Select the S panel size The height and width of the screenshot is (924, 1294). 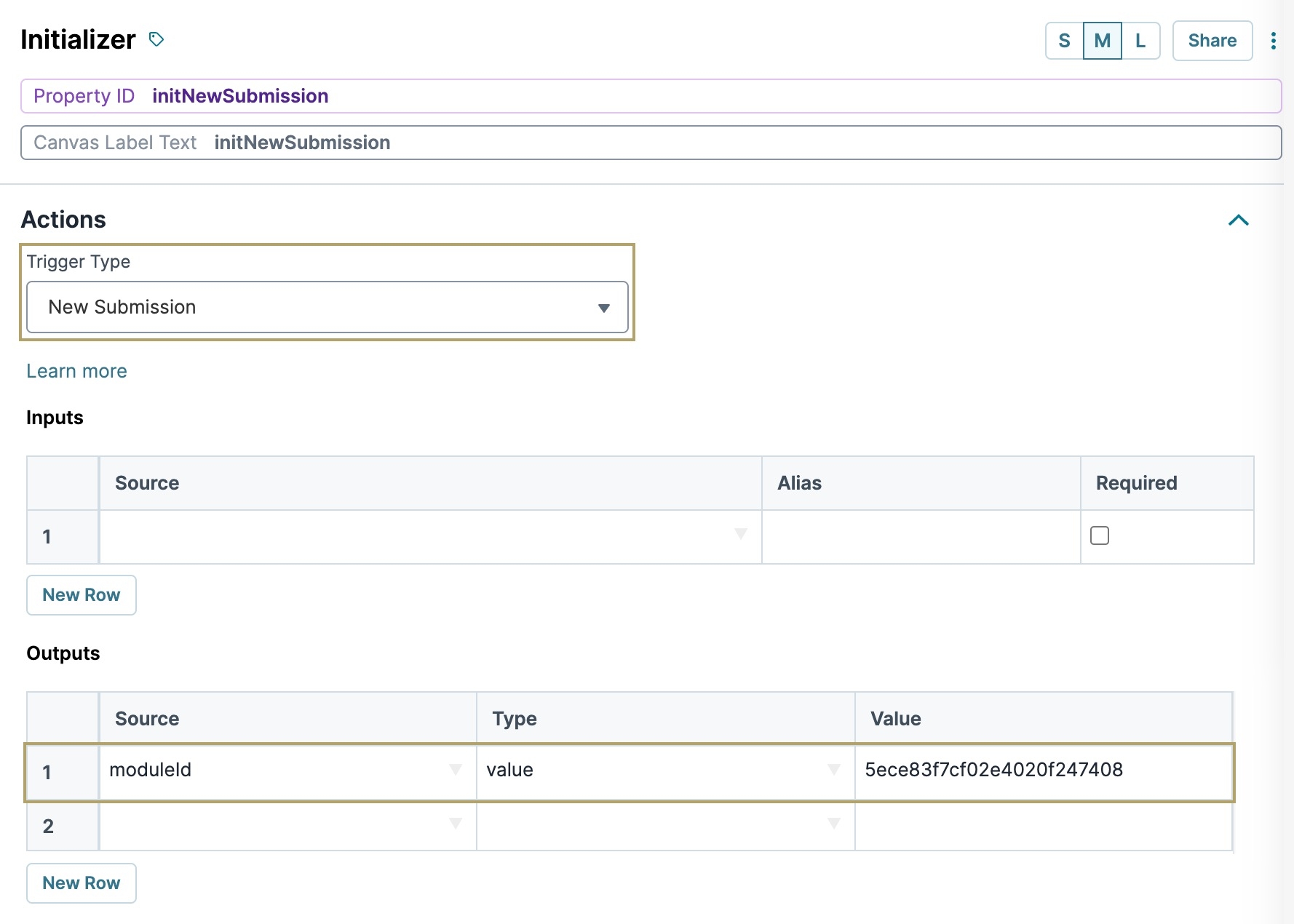[x=1064, y=41]
